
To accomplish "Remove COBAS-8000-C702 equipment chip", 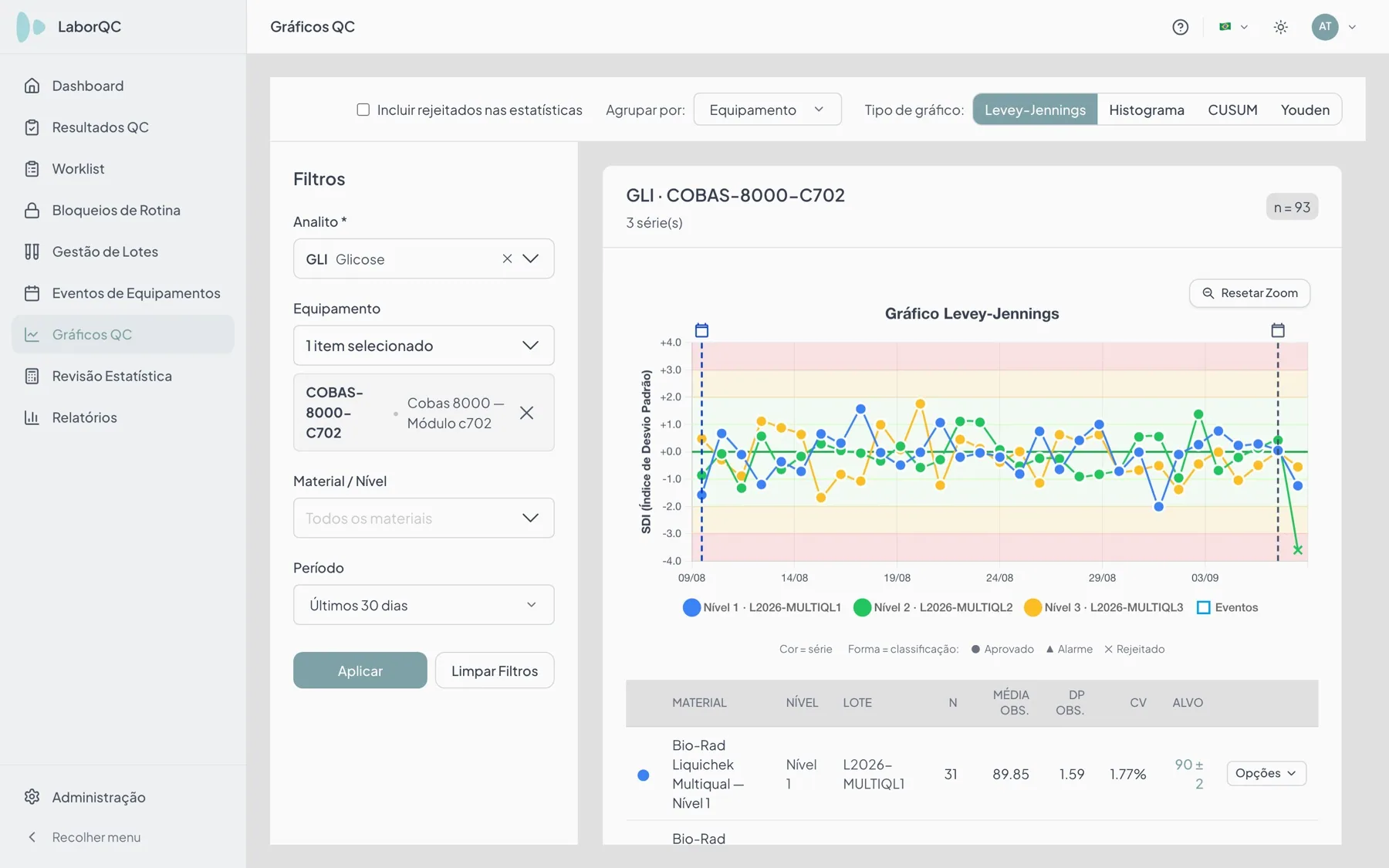I will tap(526, 413).
